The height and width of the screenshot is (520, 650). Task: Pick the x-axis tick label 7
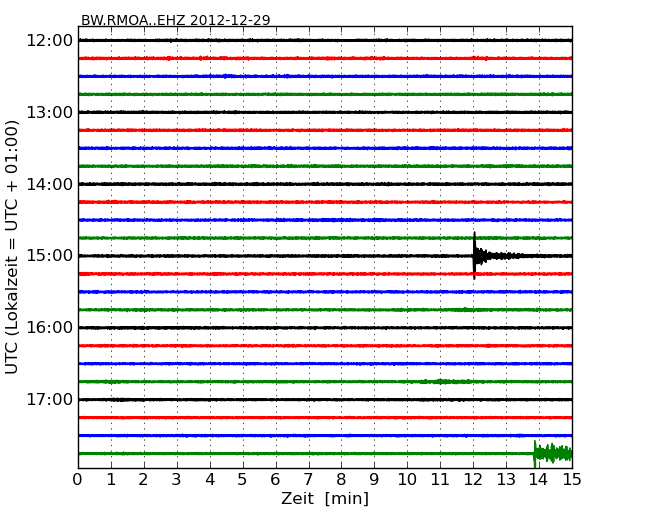[x=308, y=480]
